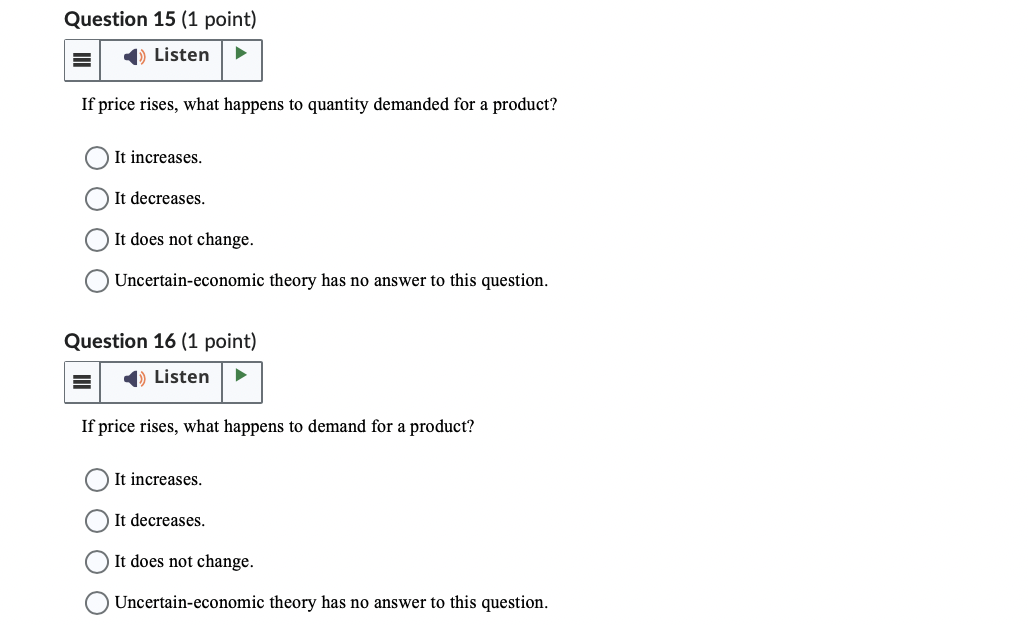Click the hamburger menu icon for Question 16
1028x625 pixels.
(82, 381)
